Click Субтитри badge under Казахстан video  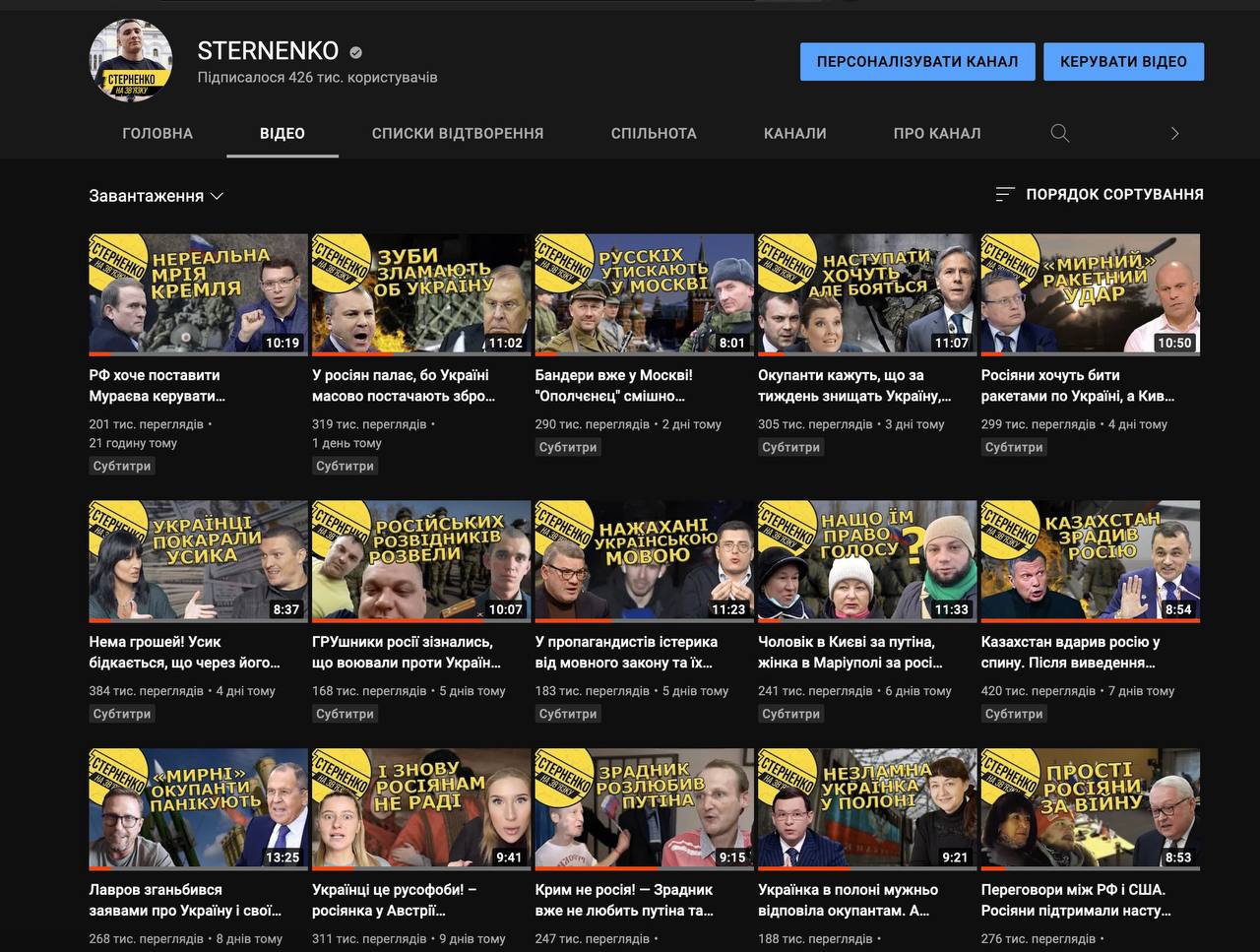(1014, 714)
